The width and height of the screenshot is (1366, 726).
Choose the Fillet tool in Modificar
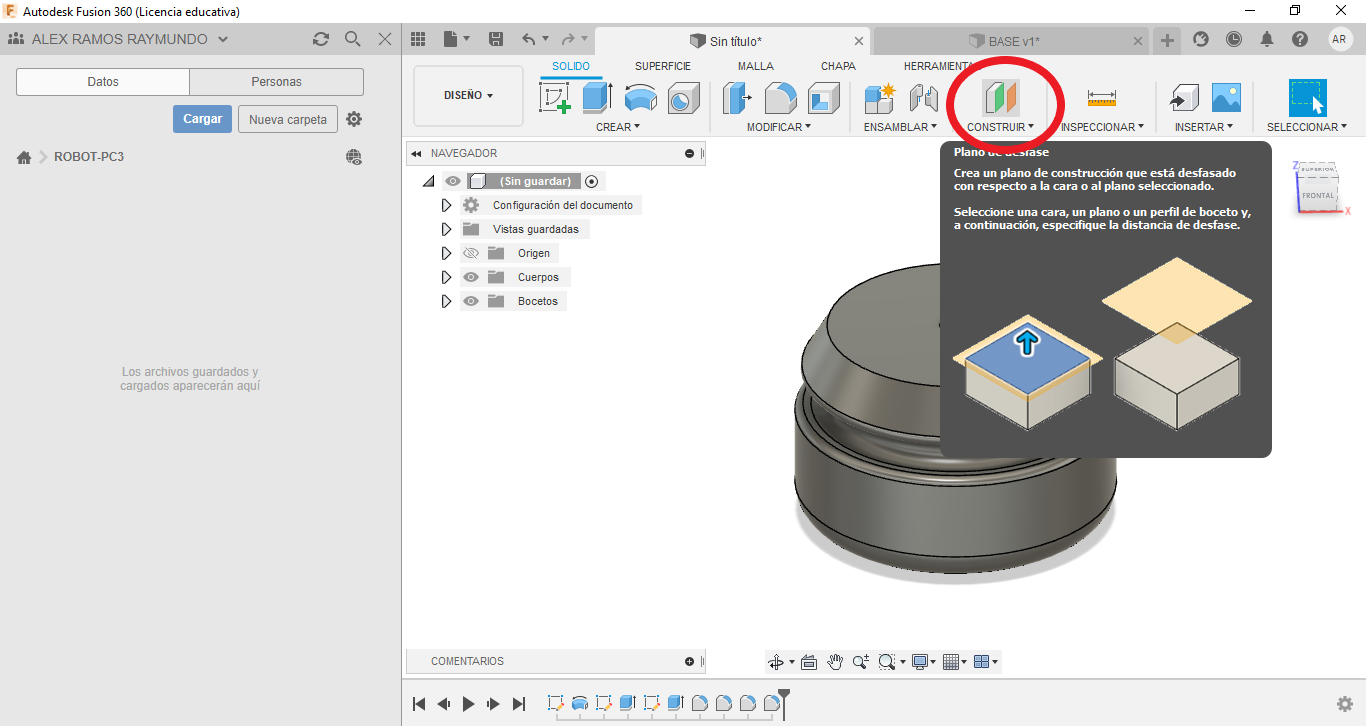pyautogui.click(x=780, y=98)
